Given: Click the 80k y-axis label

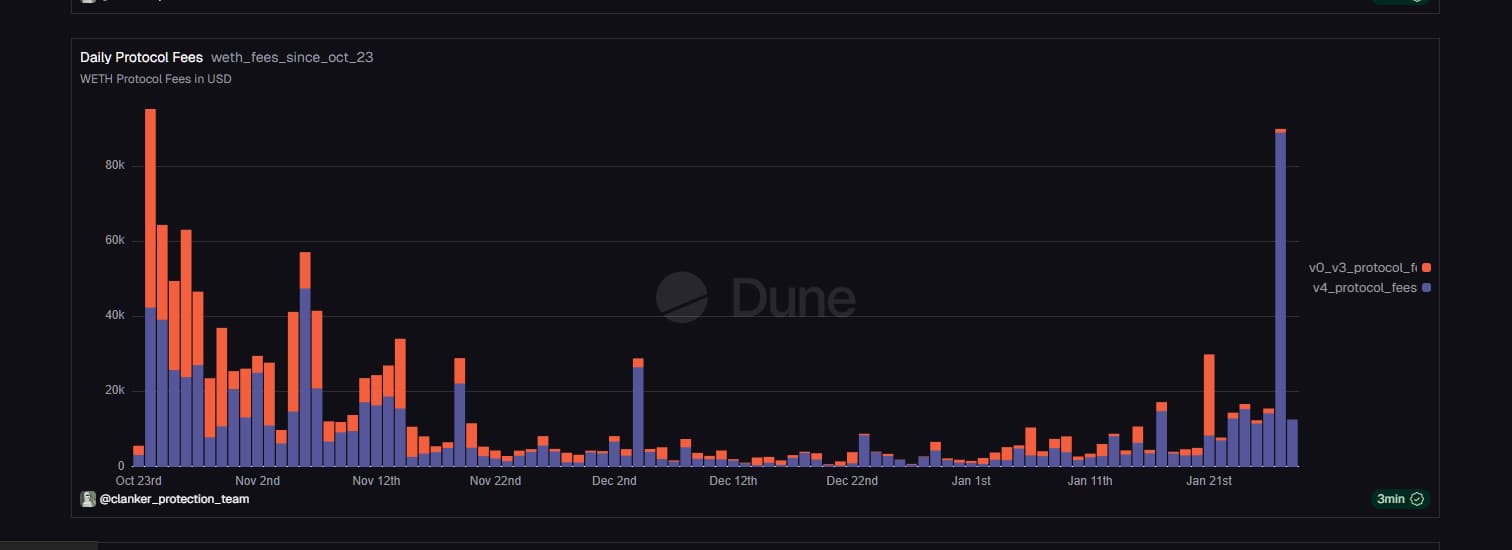Looking at the screenshot, I should click(x=114, y=165).
